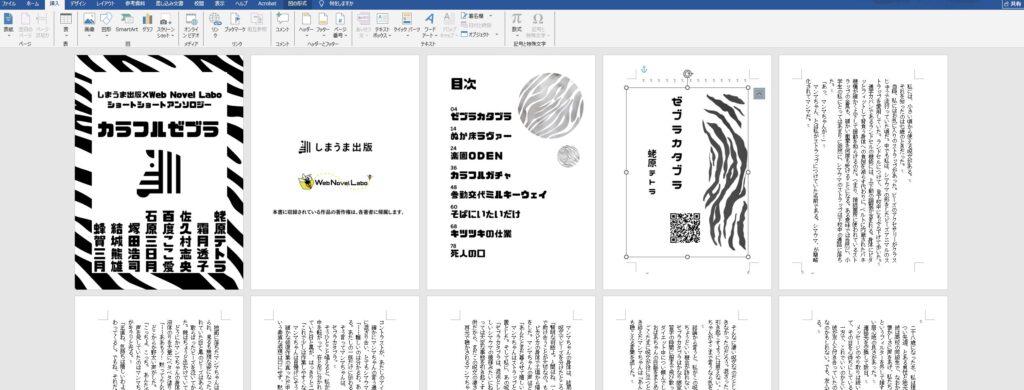Click the ぬか床ラヴァー contents entry

(481, 136)
